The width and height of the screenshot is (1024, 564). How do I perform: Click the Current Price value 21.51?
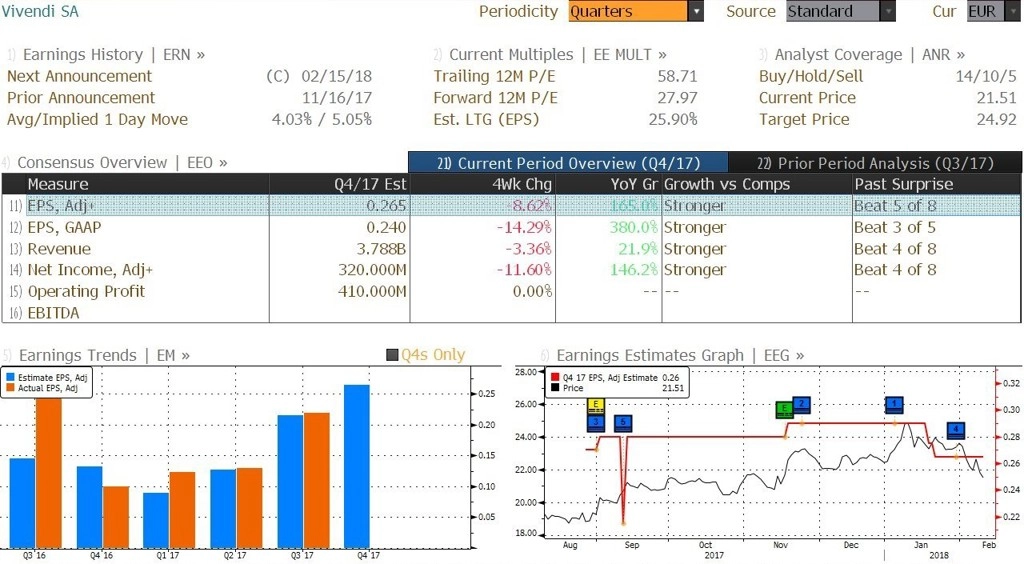[x=997, y=98]
